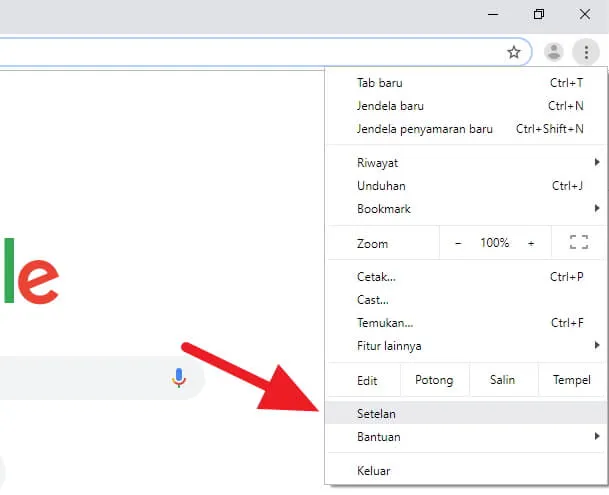Open the user profile avatar icon

pyautogui.click(x=554, y=52)
